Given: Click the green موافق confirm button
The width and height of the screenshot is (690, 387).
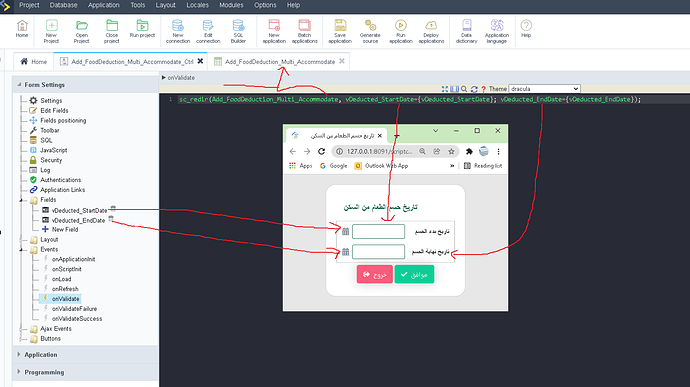Looking at the screenshot, I should tap(414, 274).
